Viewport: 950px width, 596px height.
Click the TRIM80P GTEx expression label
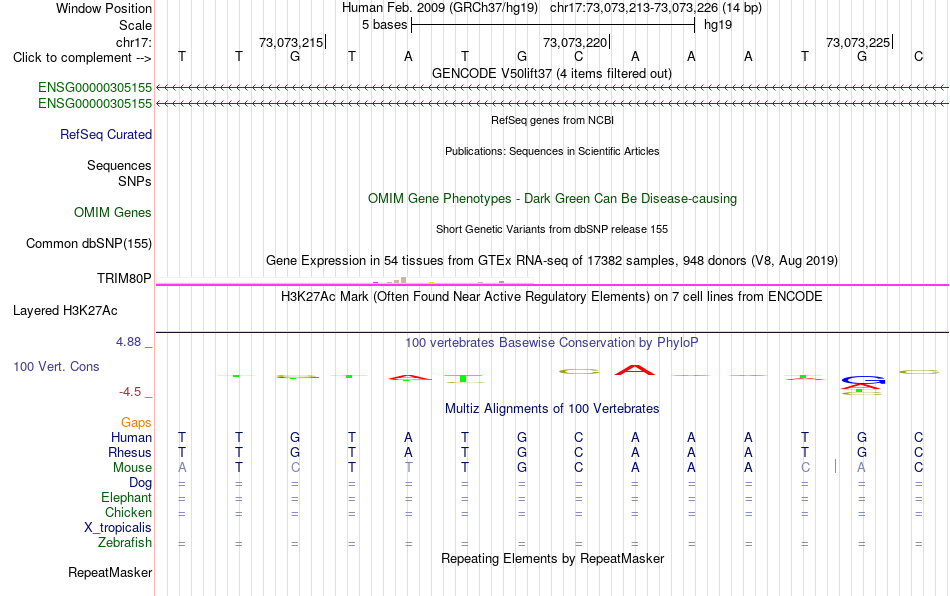(124, 279)
